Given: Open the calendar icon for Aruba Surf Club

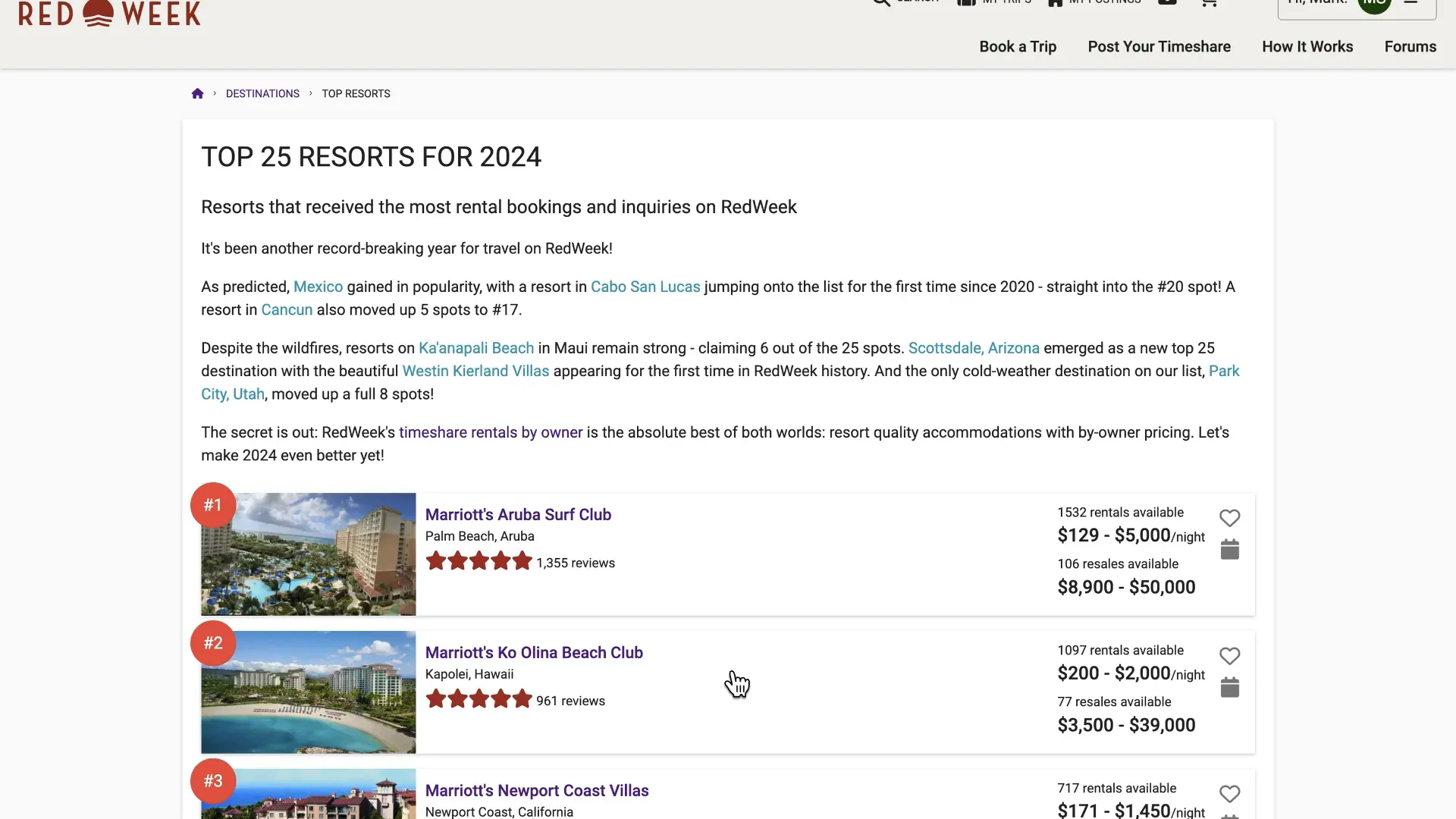Looking at the screenshot, I should [1229, 549].
